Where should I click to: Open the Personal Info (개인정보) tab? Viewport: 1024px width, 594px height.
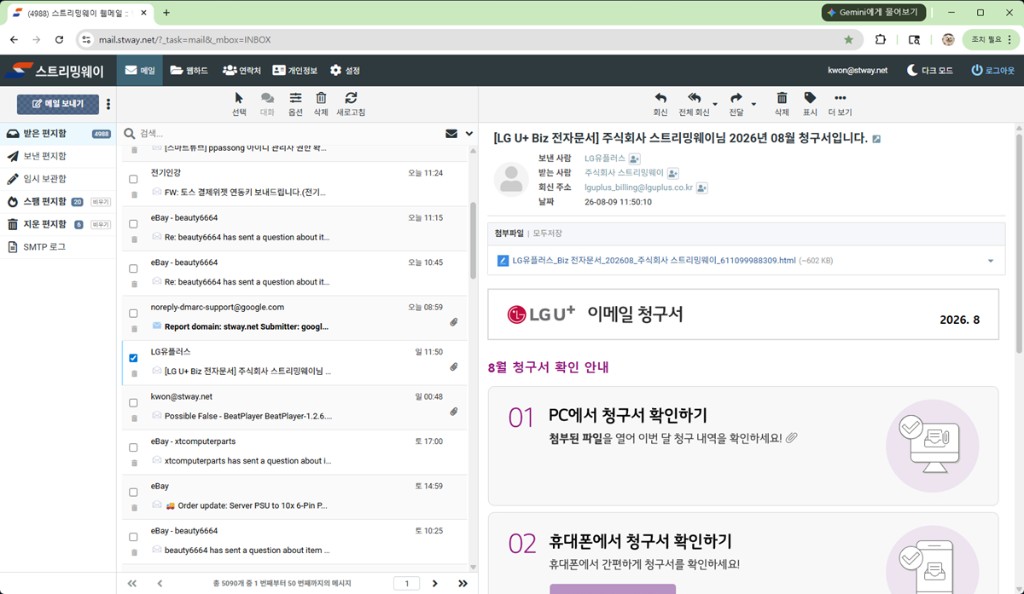tap(295, 70)
